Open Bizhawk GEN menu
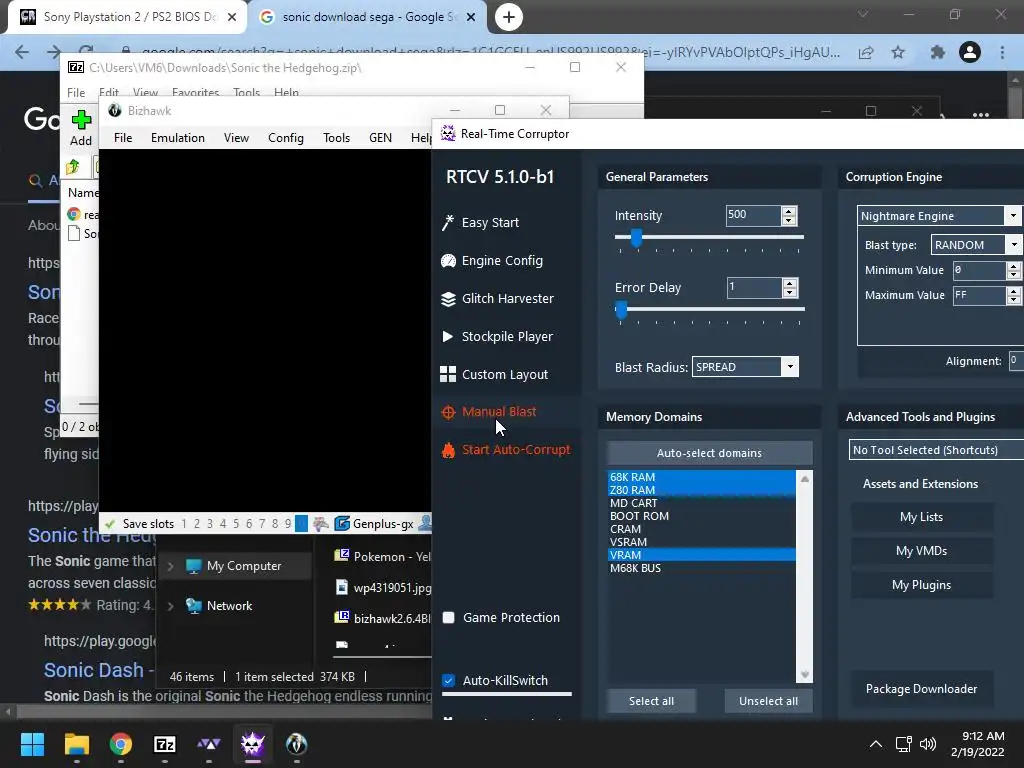The width and height of the screenshot is (1024, 768). [380, 138]
